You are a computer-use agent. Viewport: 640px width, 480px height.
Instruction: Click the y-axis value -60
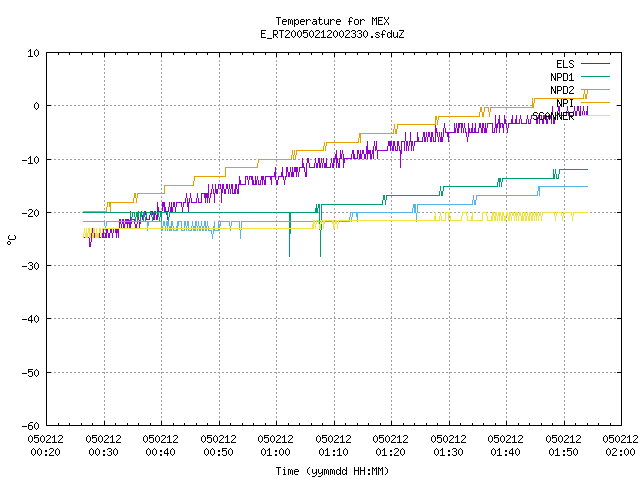[x=31, y=426]
